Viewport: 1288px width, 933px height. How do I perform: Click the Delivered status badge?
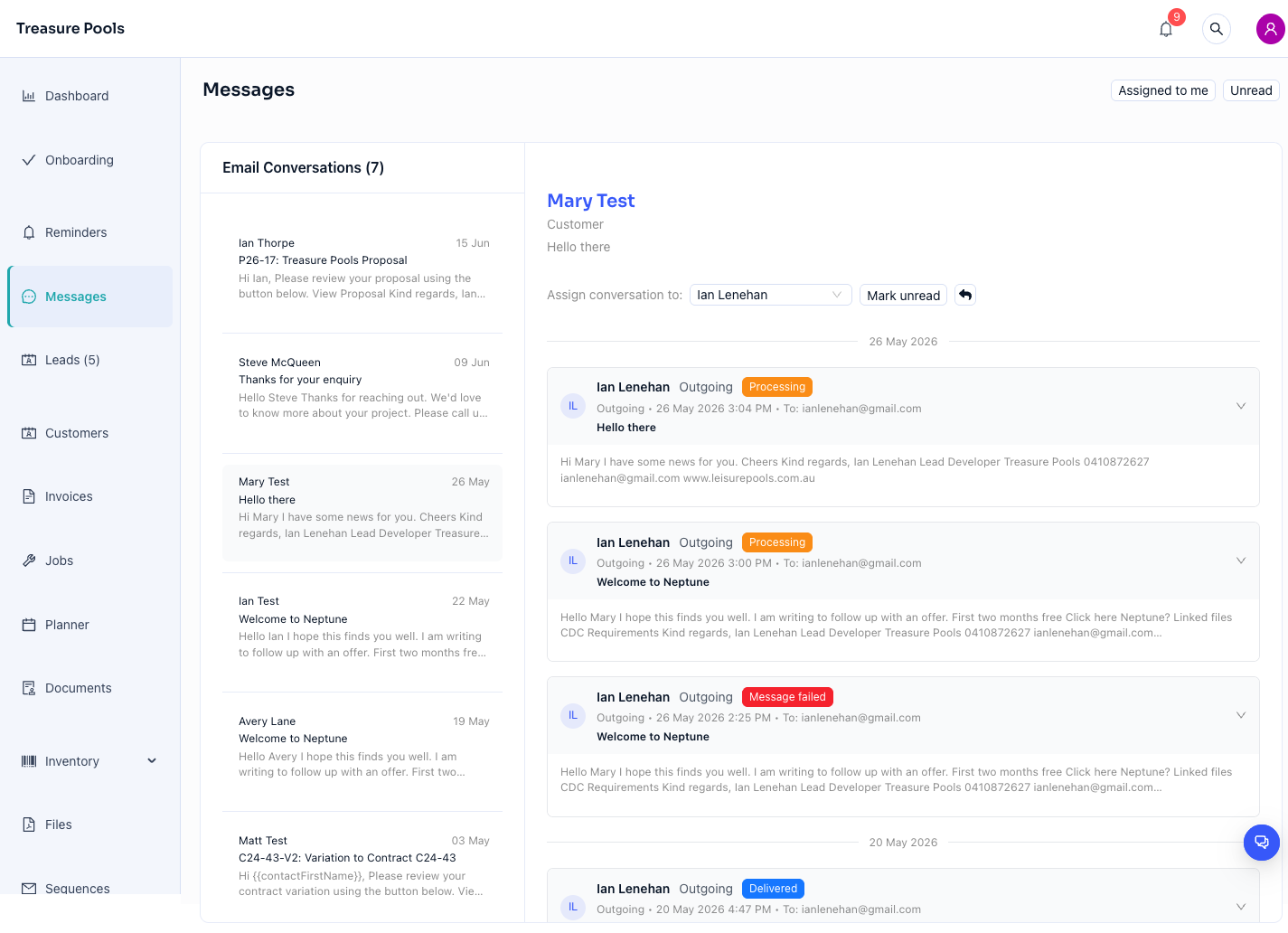pos(773,889)
